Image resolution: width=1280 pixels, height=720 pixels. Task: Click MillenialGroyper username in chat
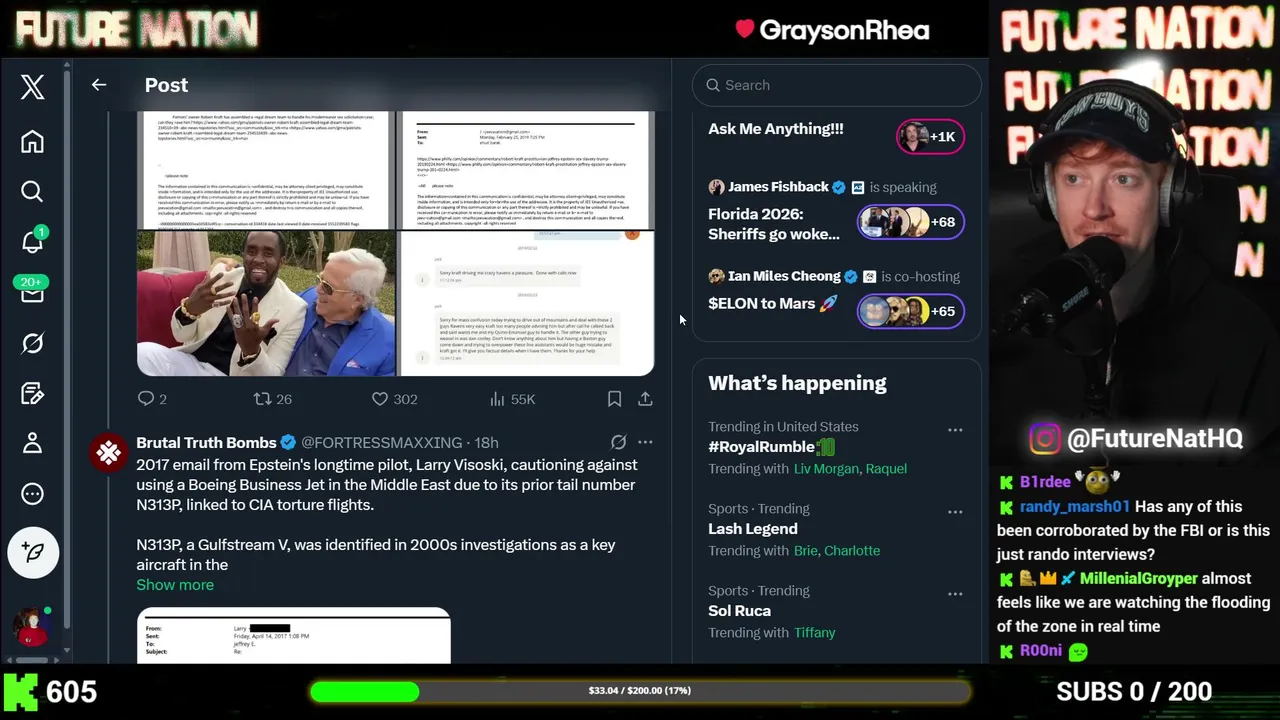(x=1138, y=579)
